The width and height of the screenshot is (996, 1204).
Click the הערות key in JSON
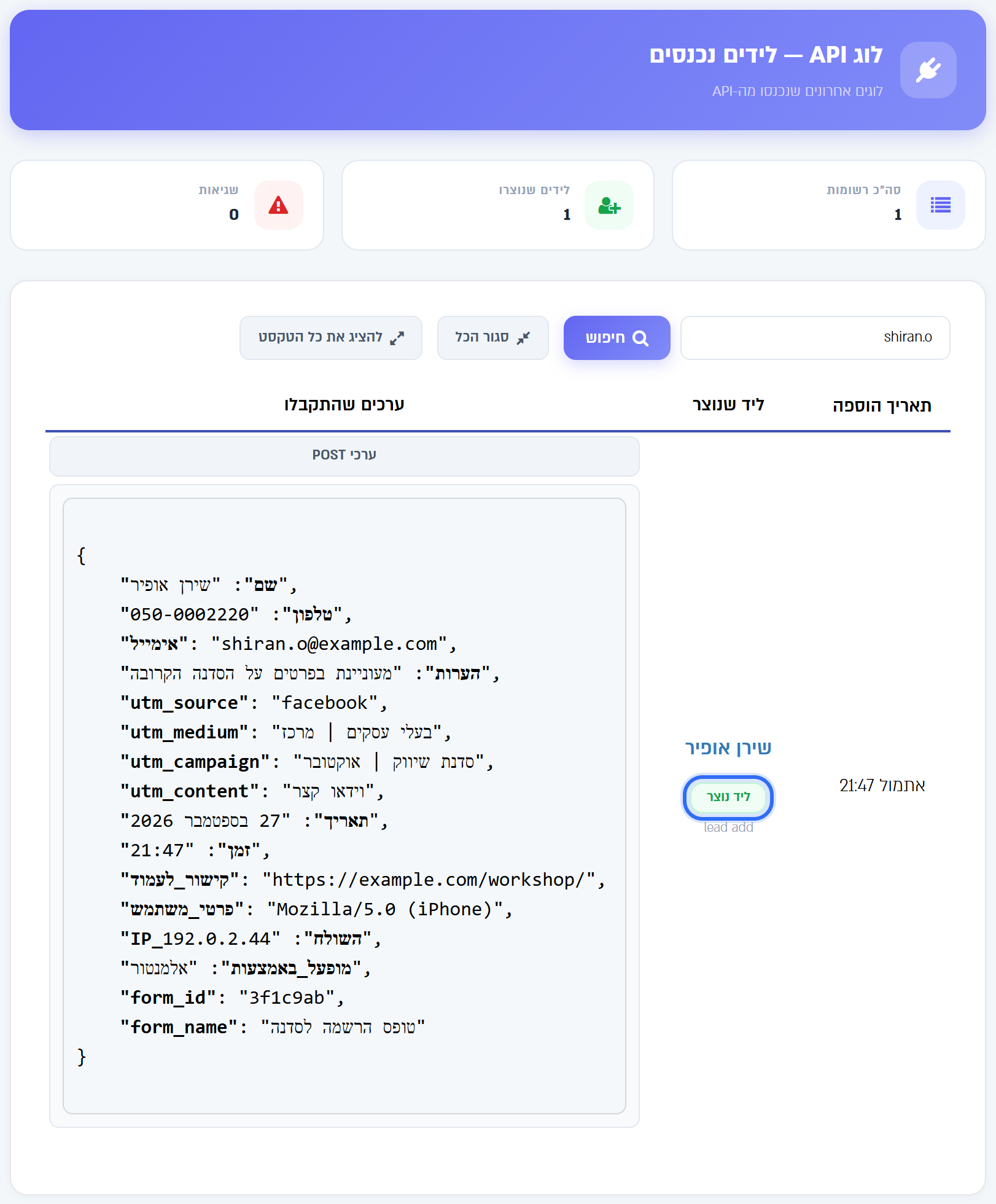pos(457,673)
